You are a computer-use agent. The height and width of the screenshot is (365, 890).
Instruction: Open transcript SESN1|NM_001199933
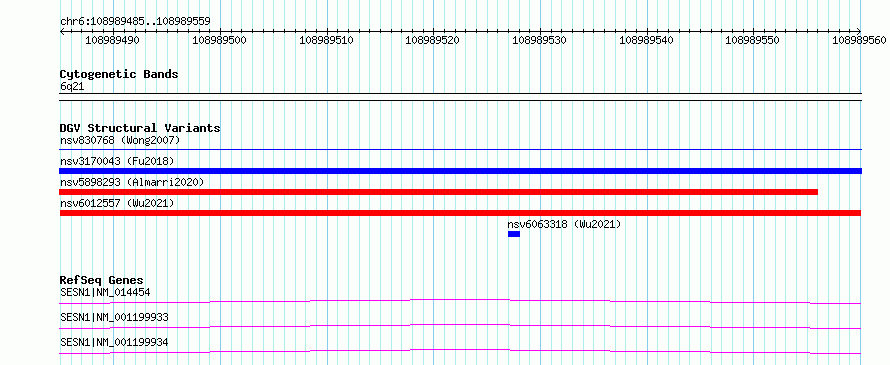tap(114, 317)
